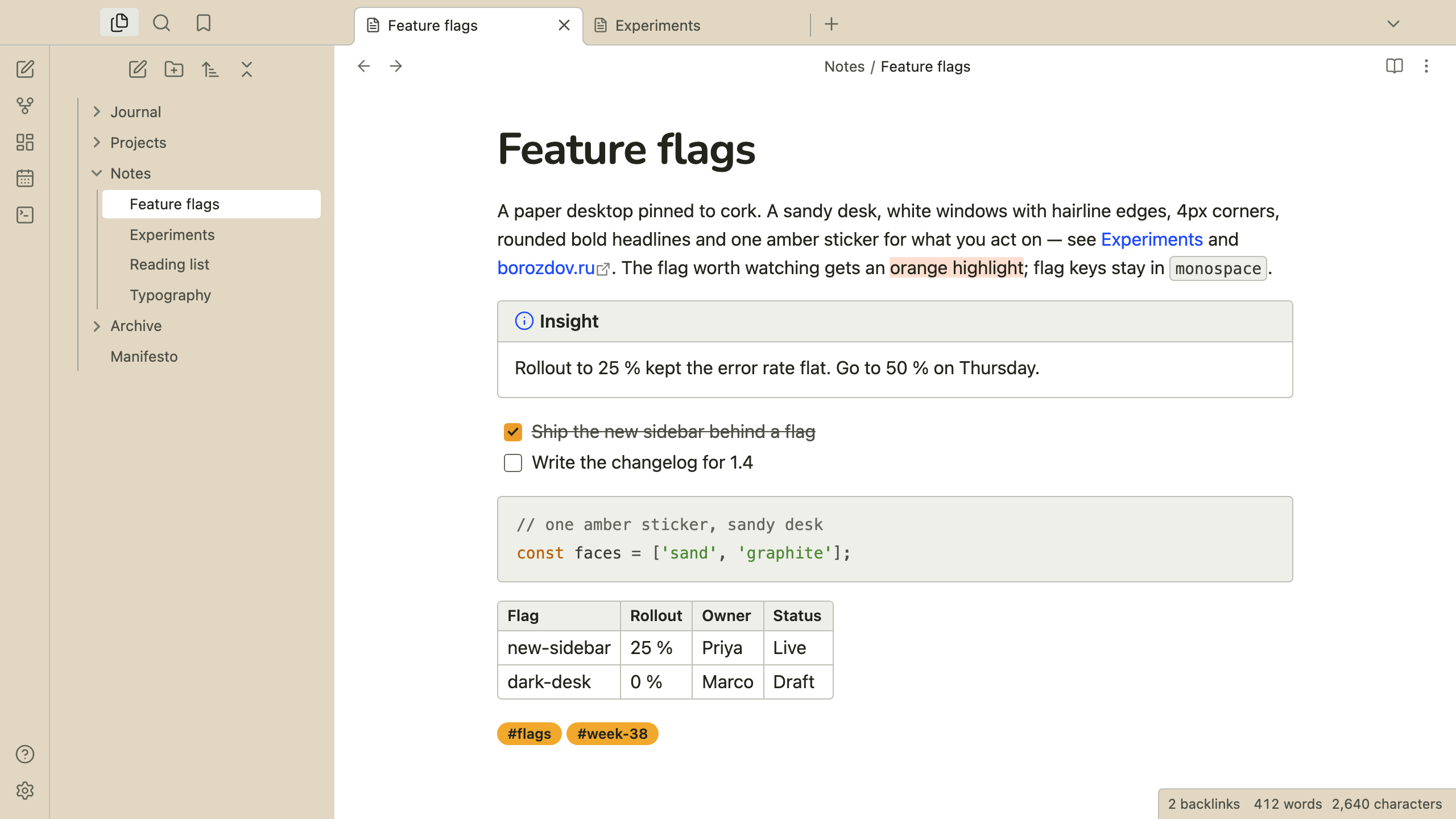Open the bookmarks panel icon
1456x819 pixels.
click(x=204, y=23)
